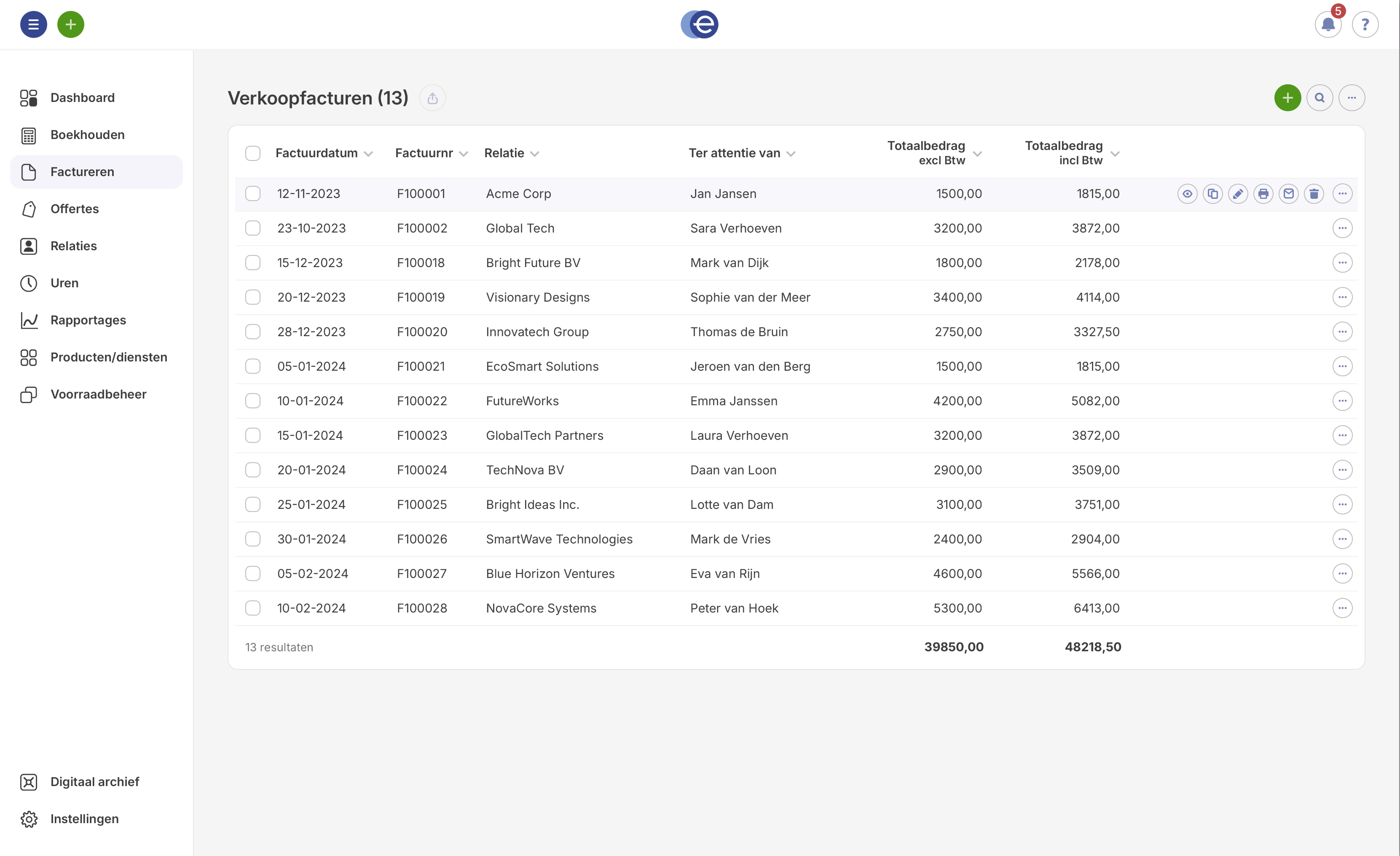This screenshot has height=856, width=1400.
Task: Select the checkbox for invoice F100024
Action: click(253, 470)
